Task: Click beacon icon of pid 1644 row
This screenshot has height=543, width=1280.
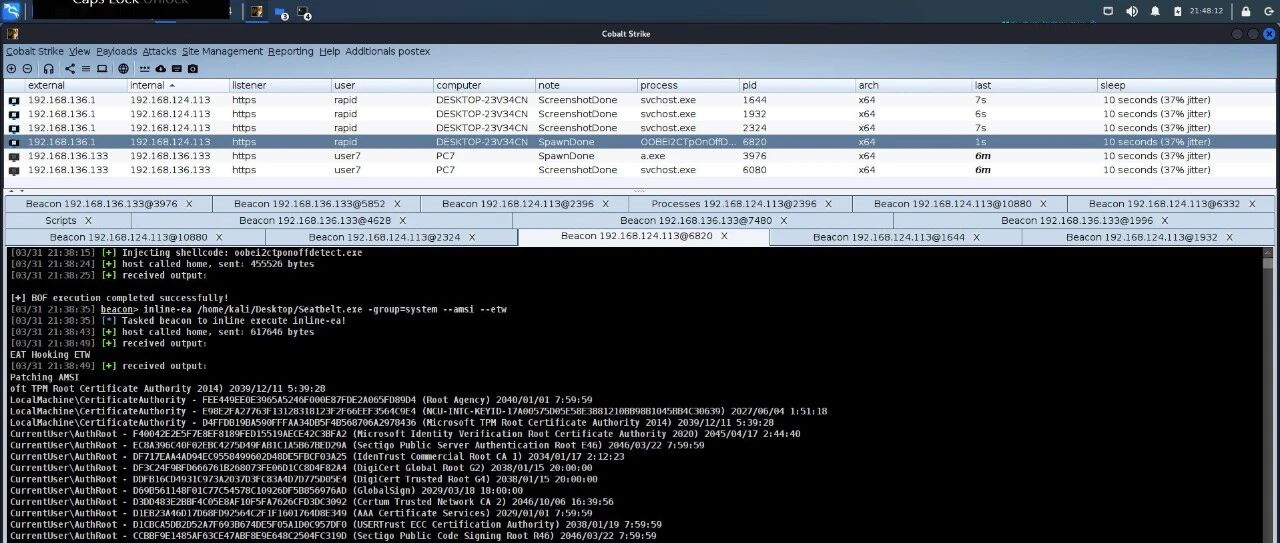Action: (14, 100)
